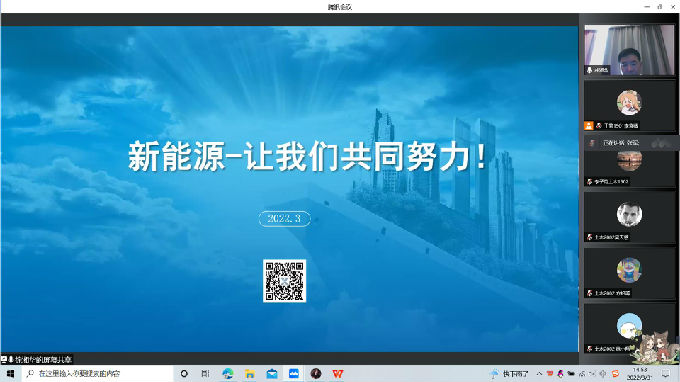Select the anime girl avatar participant tile

click(x=629, y=105)
